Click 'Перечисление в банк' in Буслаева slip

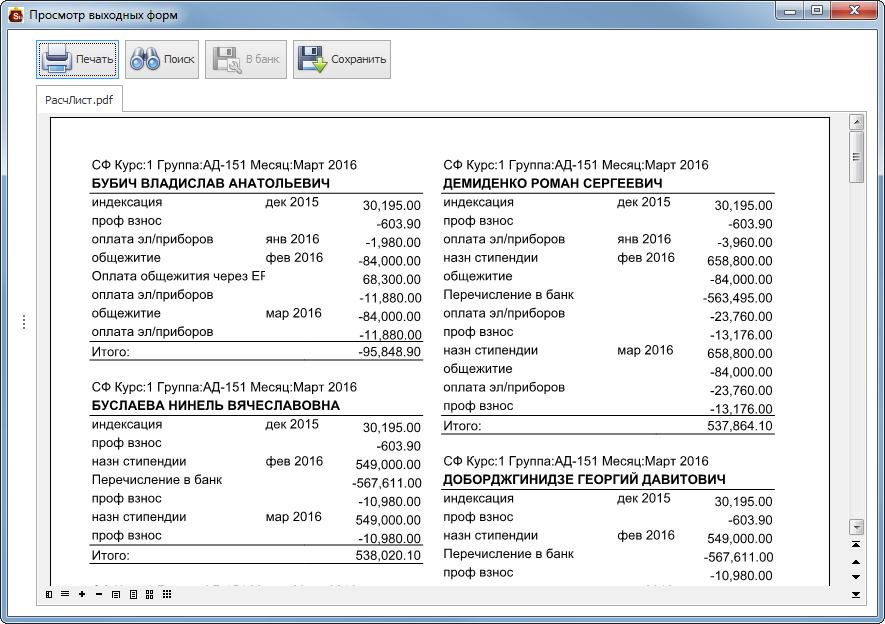157,480
